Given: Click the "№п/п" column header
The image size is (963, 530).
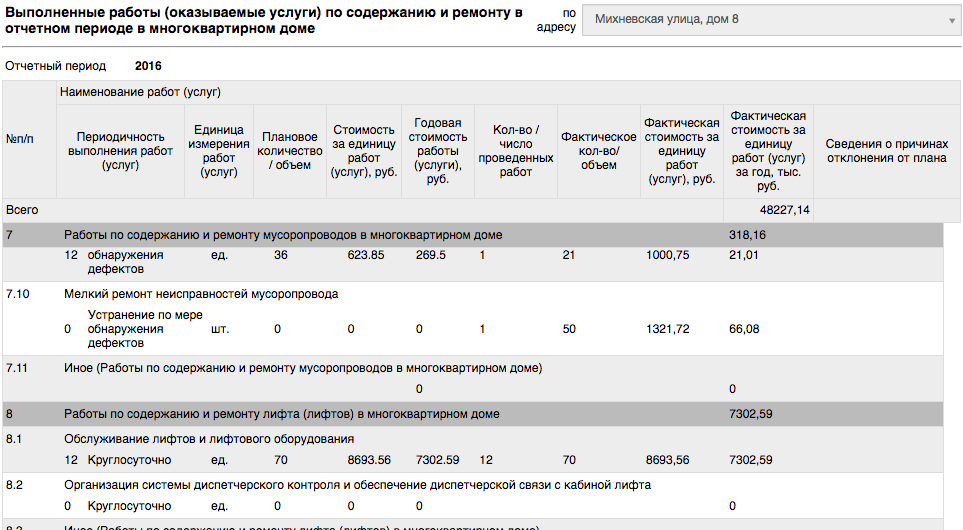Looking at the screenshot, I should [x=20, y=139].
